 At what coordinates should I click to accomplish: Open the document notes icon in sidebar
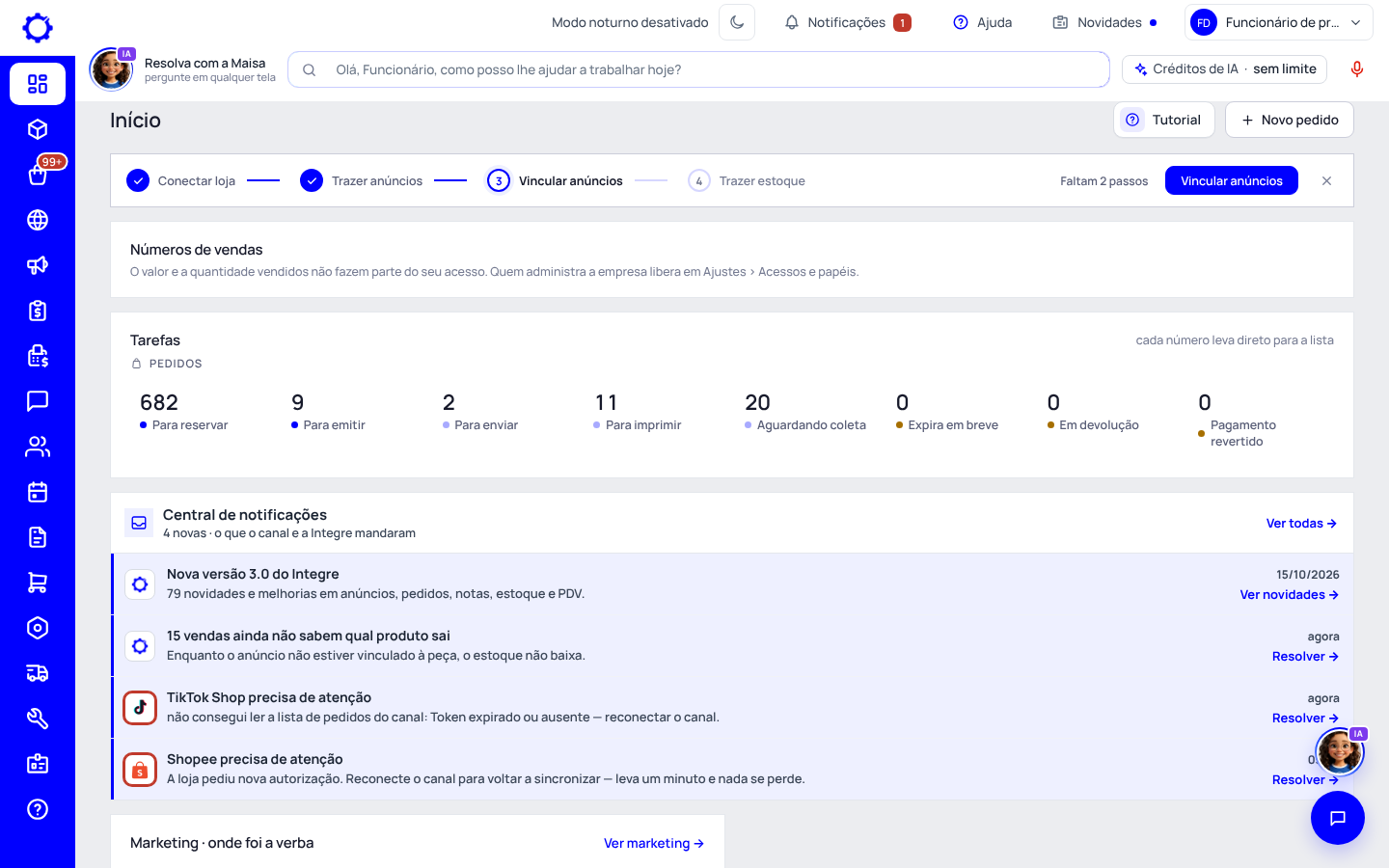tap(38, 537)
